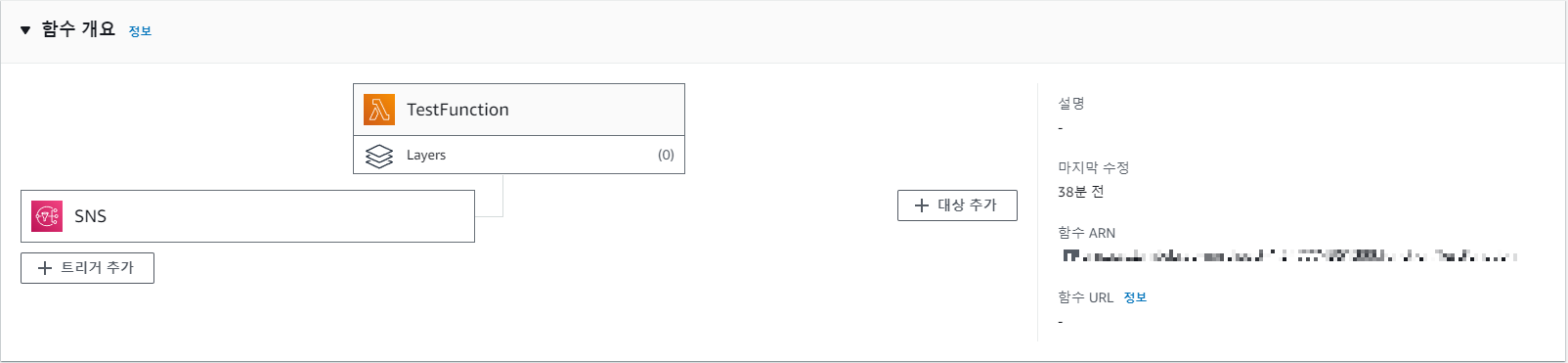Select the TestFunction name label
Screen dimensions: 1568x363
457,110
